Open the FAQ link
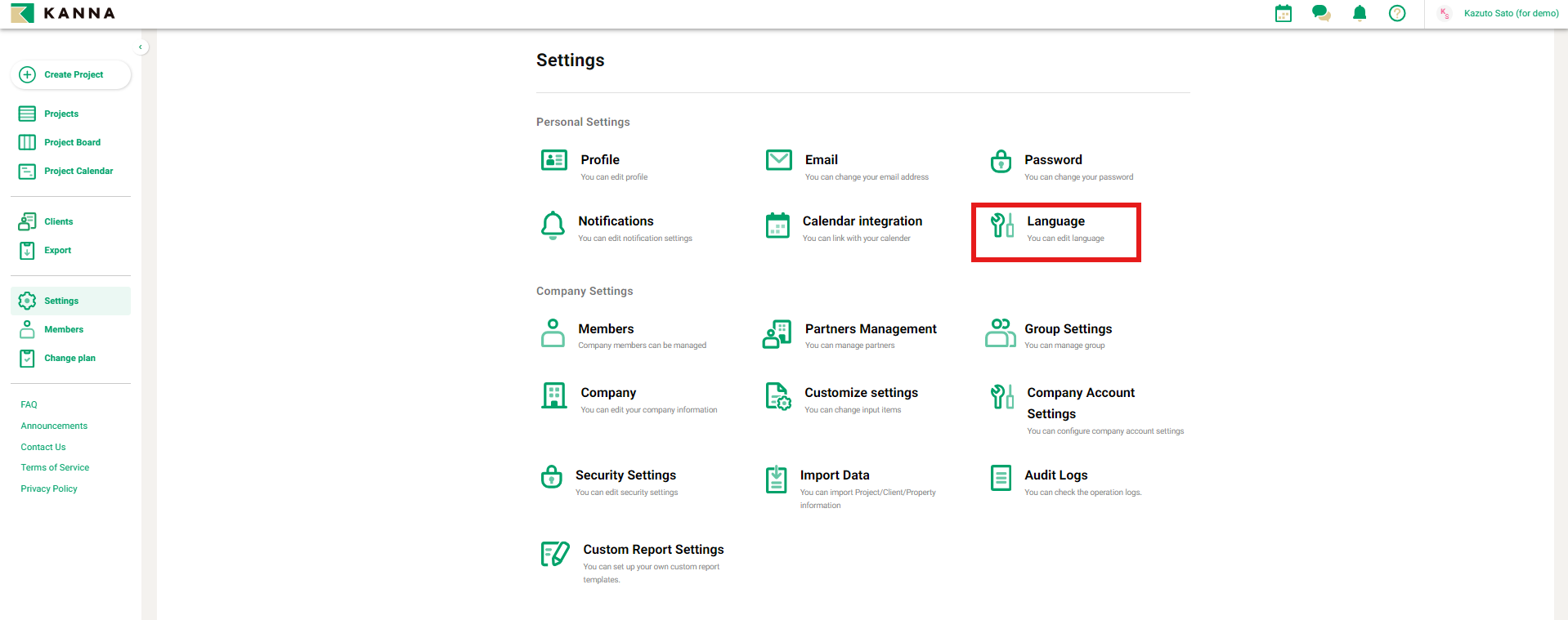This screenshot has width=1568, height=620. point(29,404)
